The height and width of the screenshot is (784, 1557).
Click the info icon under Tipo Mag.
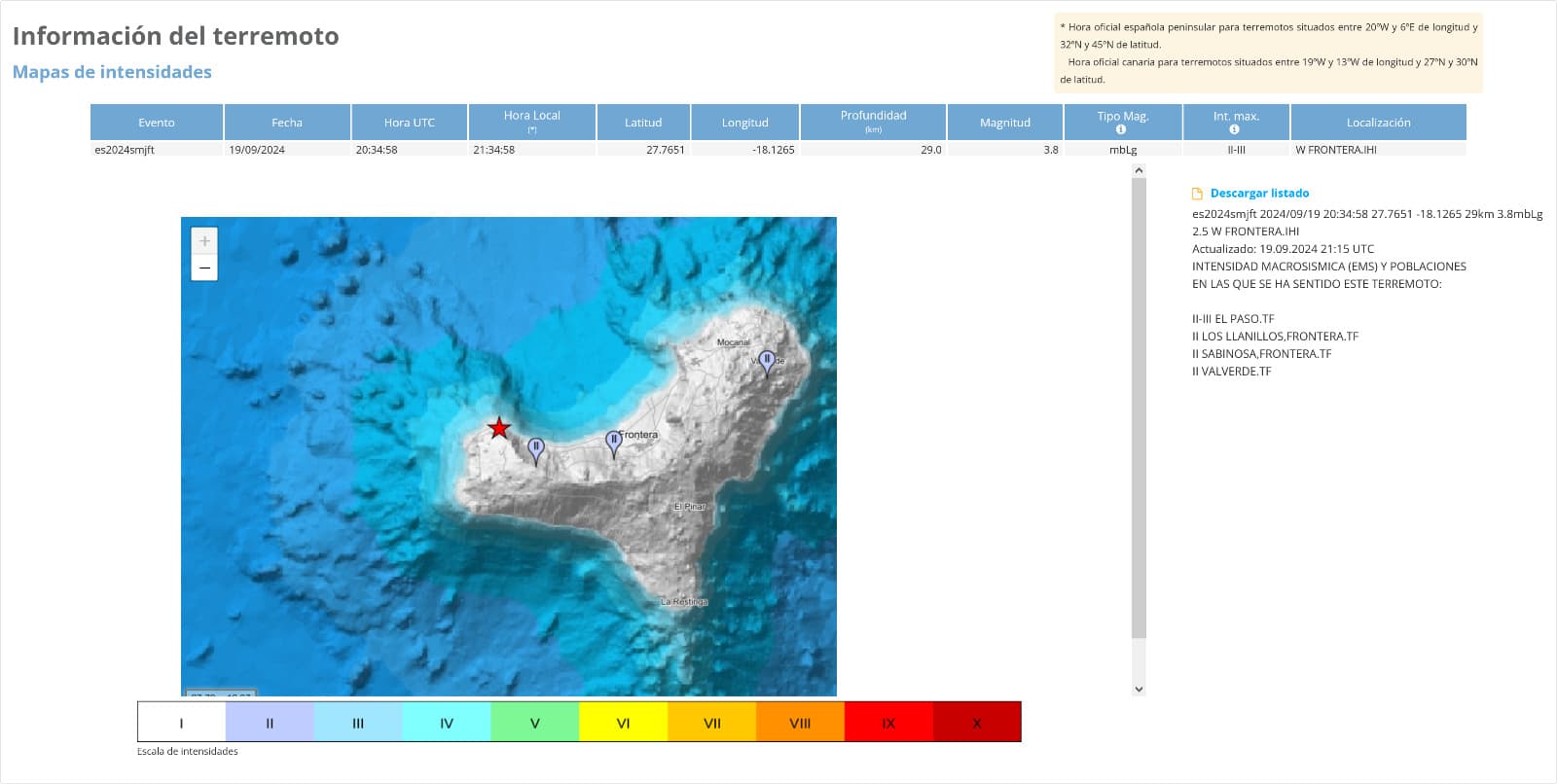(x=1121, y=129)
